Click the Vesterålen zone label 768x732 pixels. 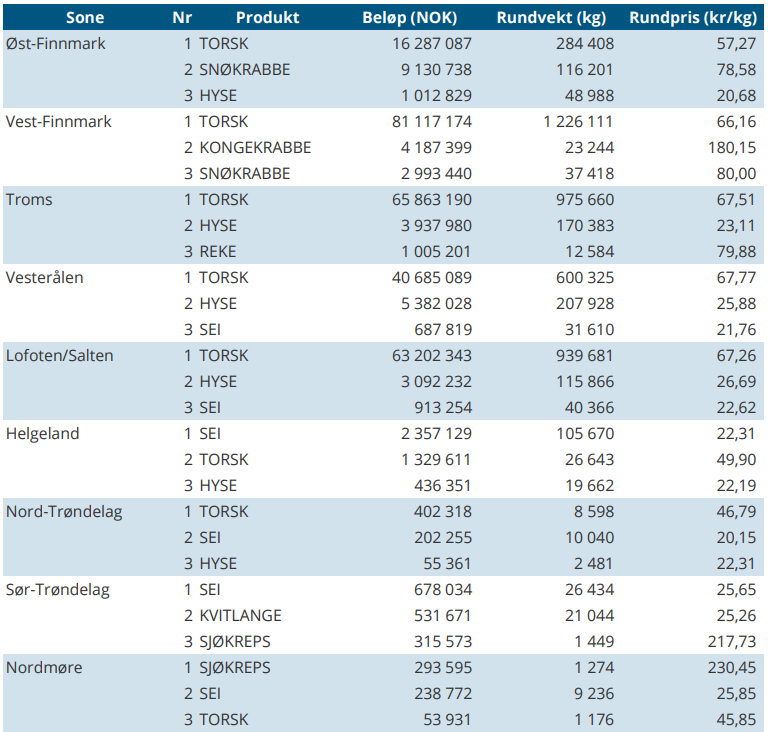point(45,278)
